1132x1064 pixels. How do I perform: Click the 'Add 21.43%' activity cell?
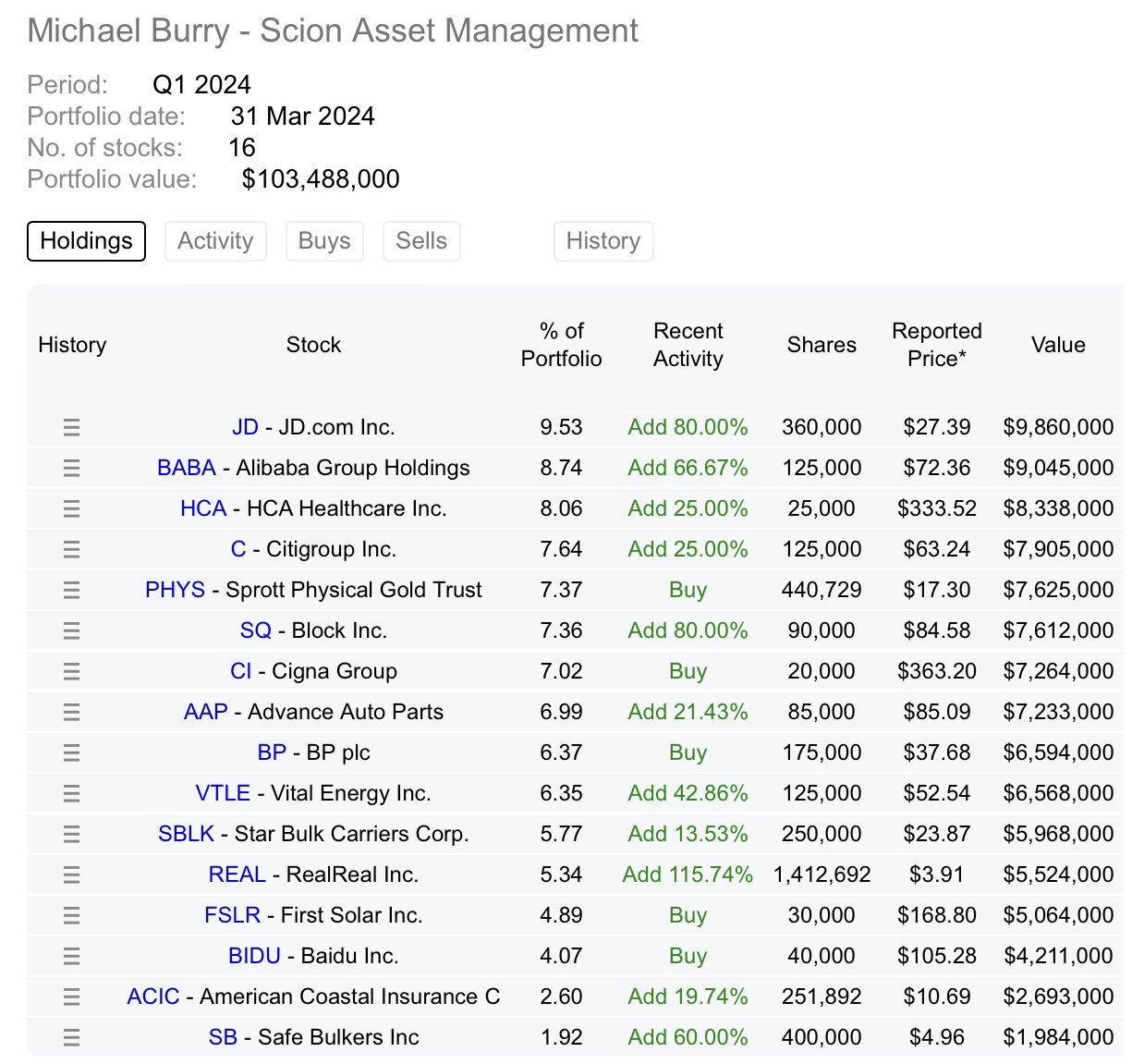688,712
